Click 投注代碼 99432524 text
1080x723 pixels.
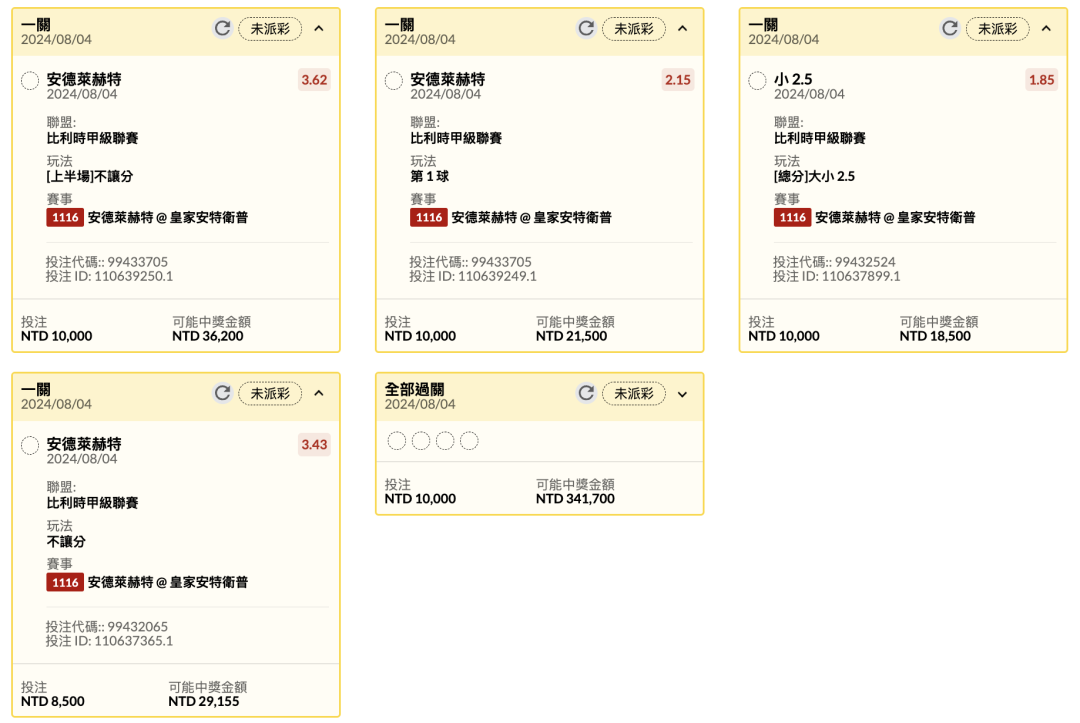coord(834,262)
